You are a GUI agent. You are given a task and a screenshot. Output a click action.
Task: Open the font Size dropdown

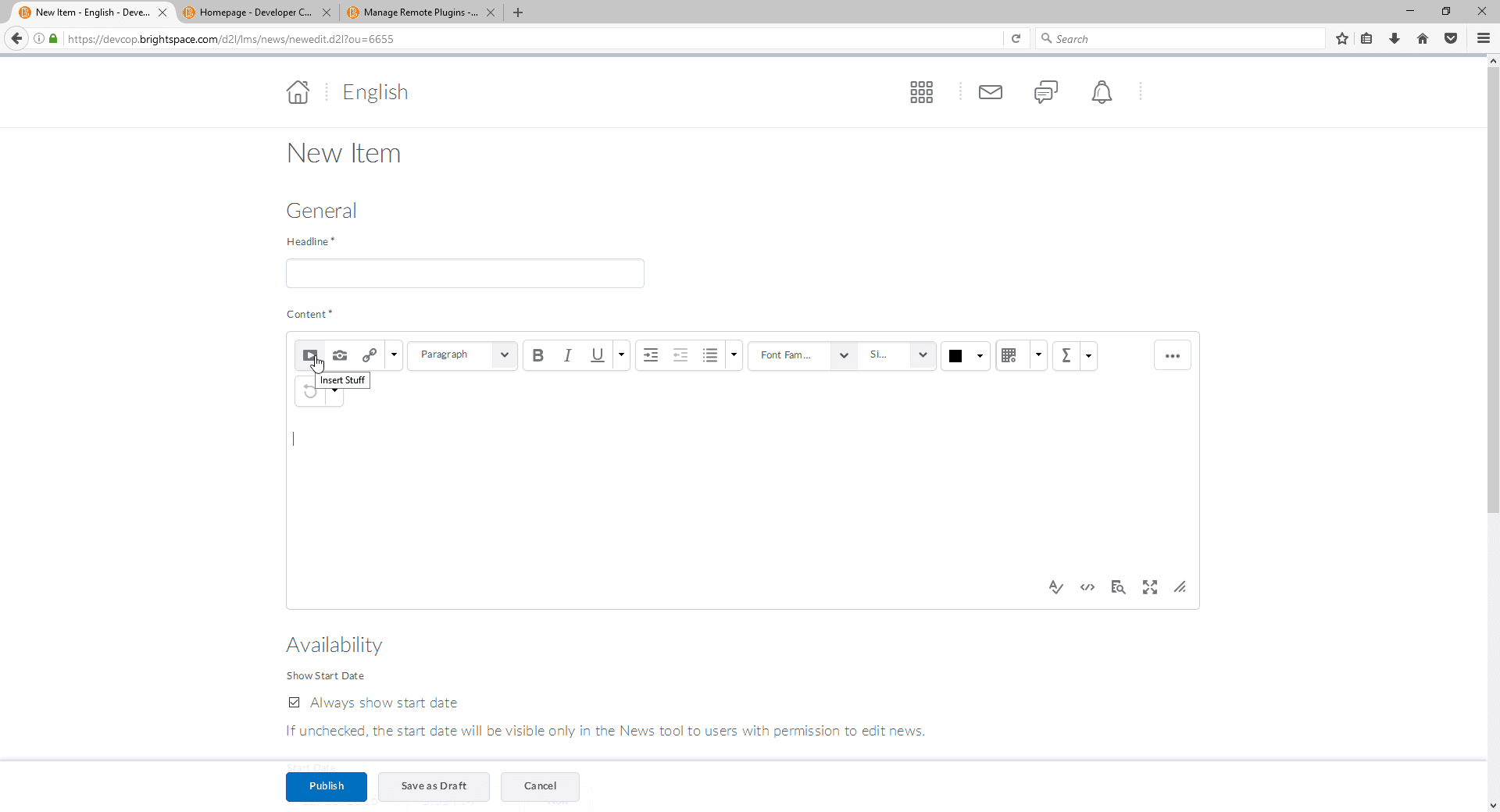coord(897,355)
